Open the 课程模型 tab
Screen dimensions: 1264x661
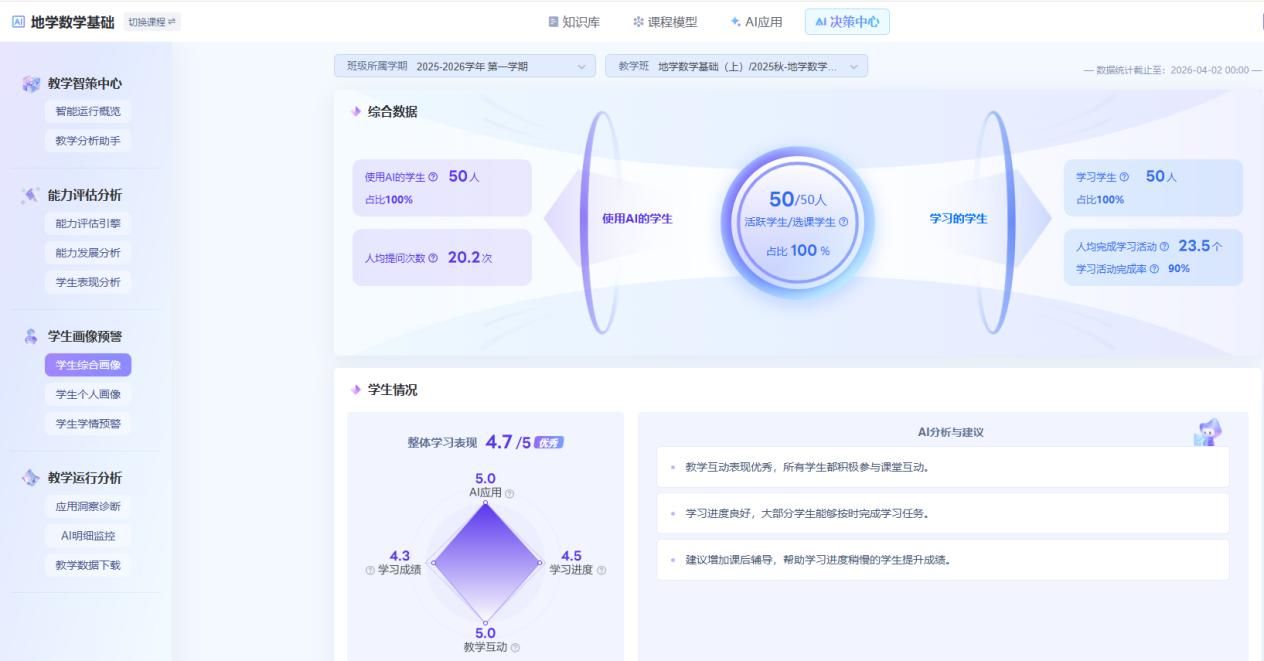tap(665, 22)
